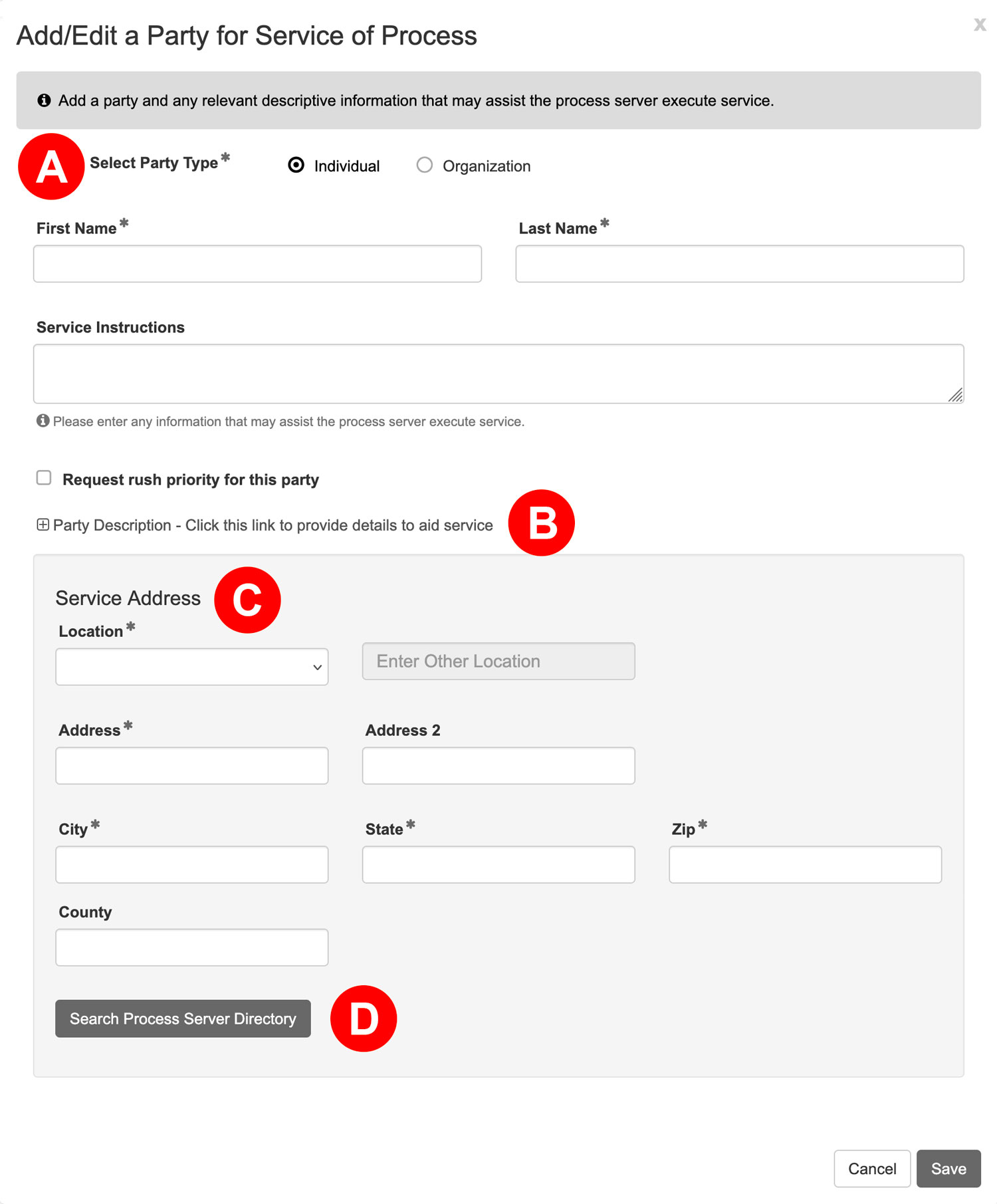
Task: Click the 'County' label
Action: (x=85, y=912)
